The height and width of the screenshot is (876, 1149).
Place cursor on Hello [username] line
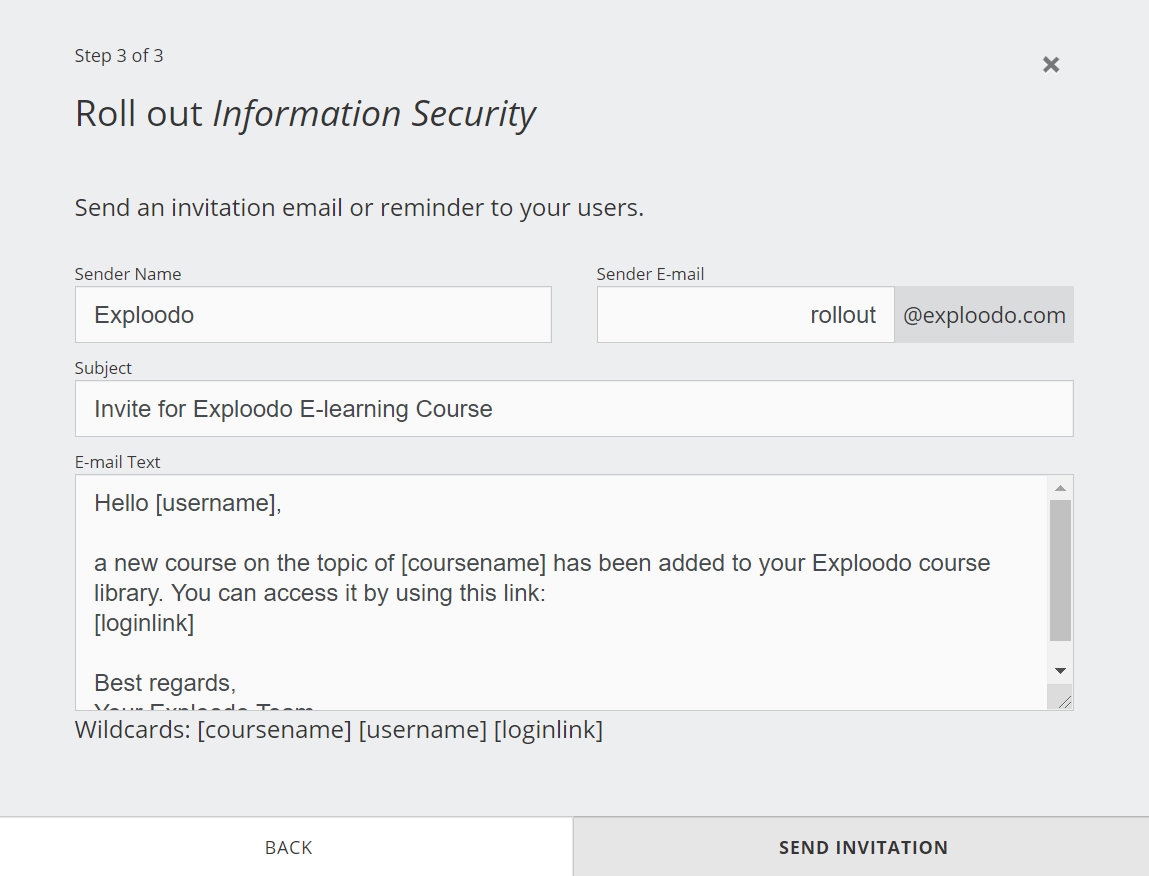click(x=188, y=503)
